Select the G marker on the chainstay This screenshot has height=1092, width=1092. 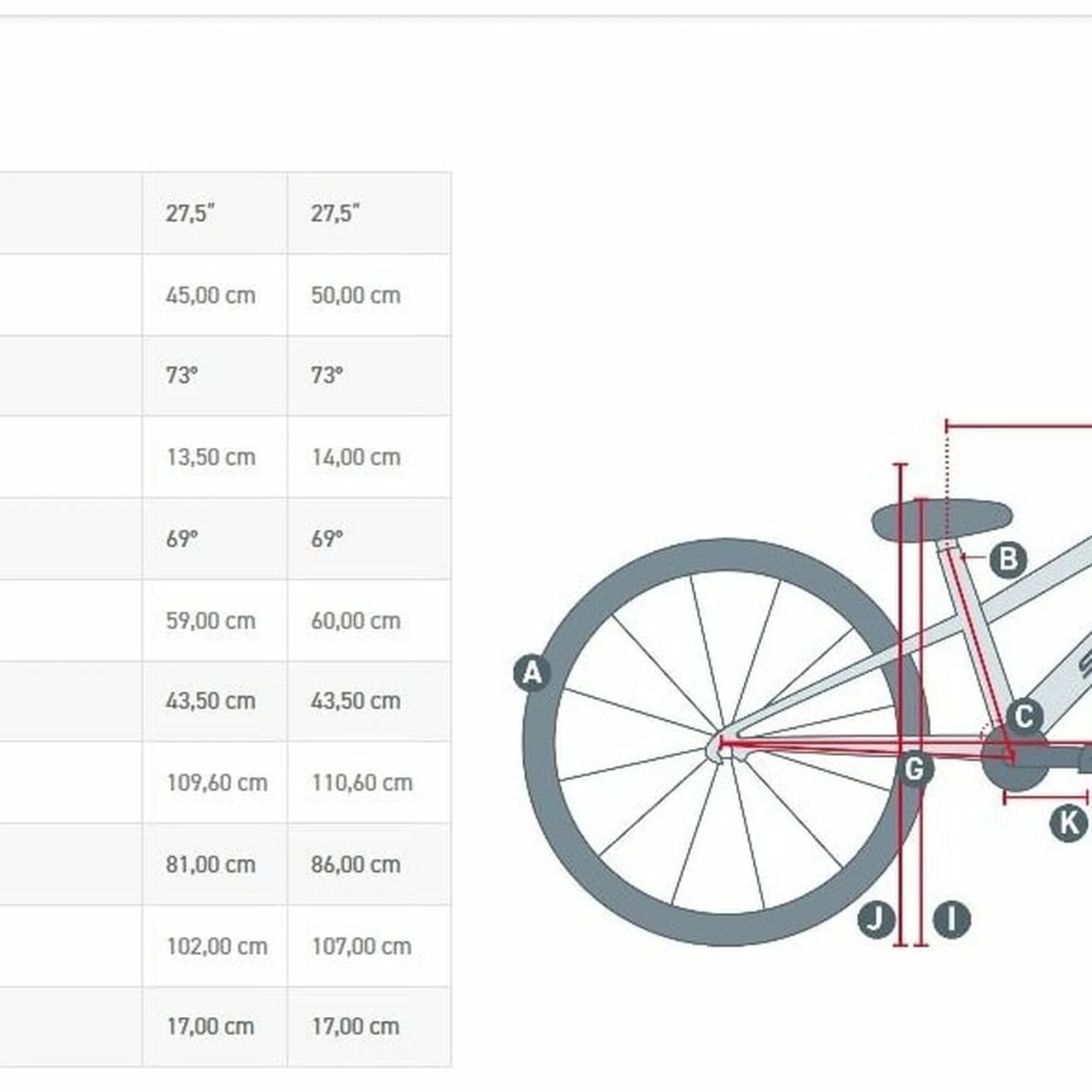point(914,769)
